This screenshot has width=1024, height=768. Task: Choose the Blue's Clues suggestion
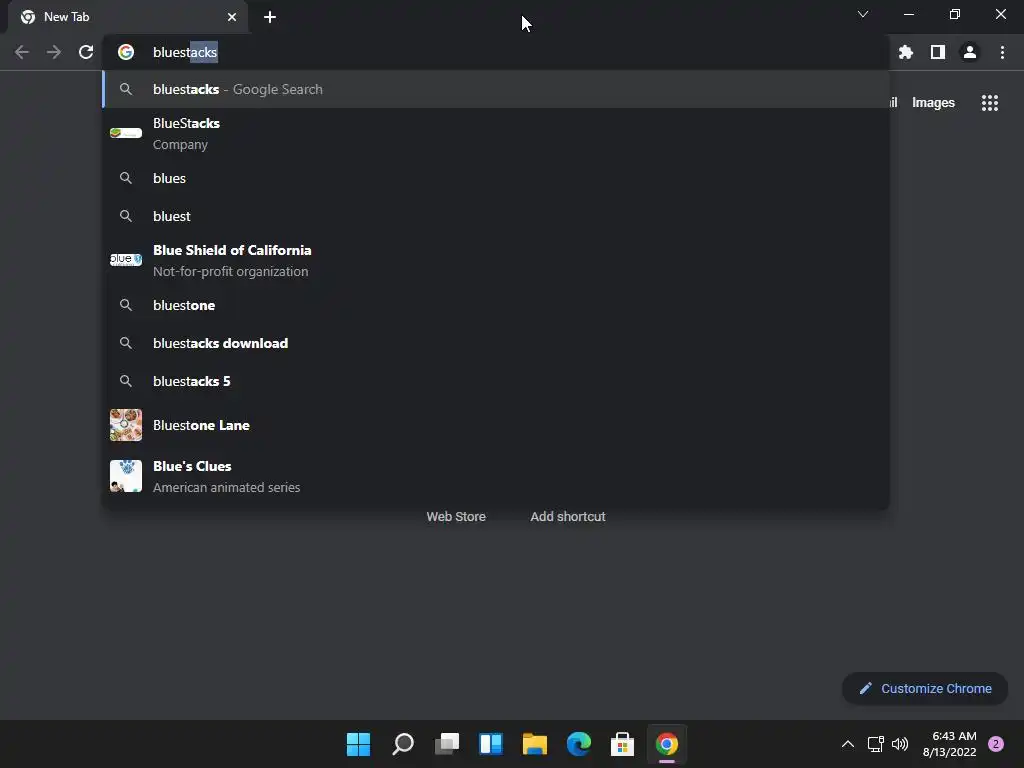tap(496, 476)
